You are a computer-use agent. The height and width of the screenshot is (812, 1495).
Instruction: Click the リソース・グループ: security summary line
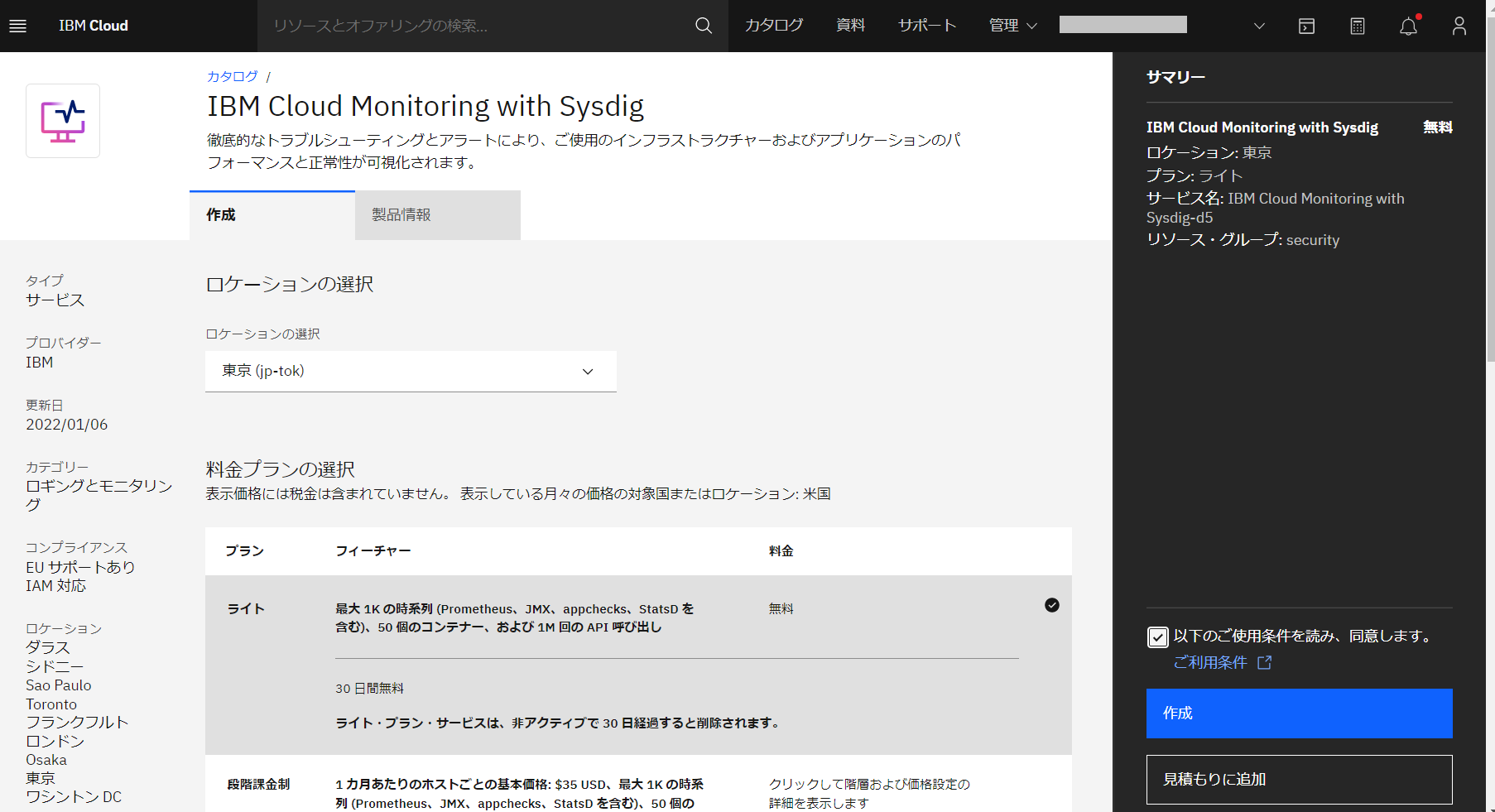[x=1243, y=240]
